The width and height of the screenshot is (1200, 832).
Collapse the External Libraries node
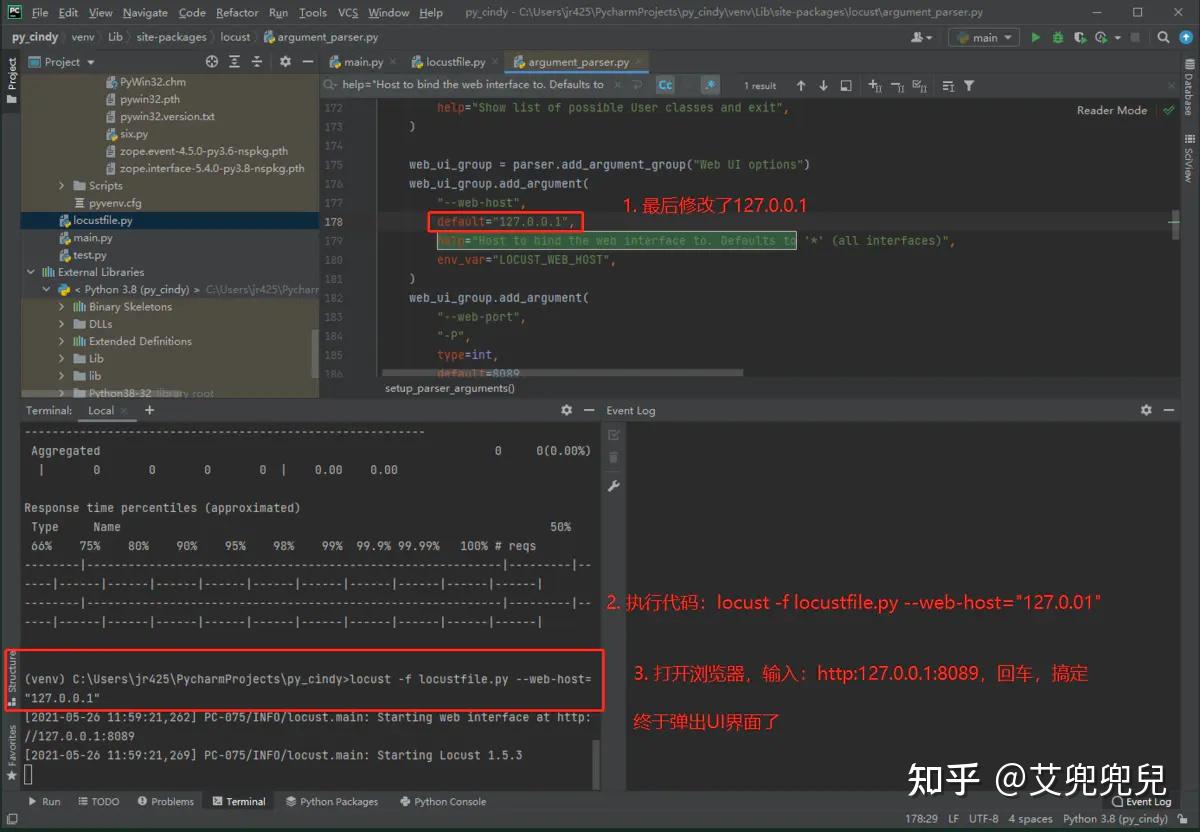[30, 271]
